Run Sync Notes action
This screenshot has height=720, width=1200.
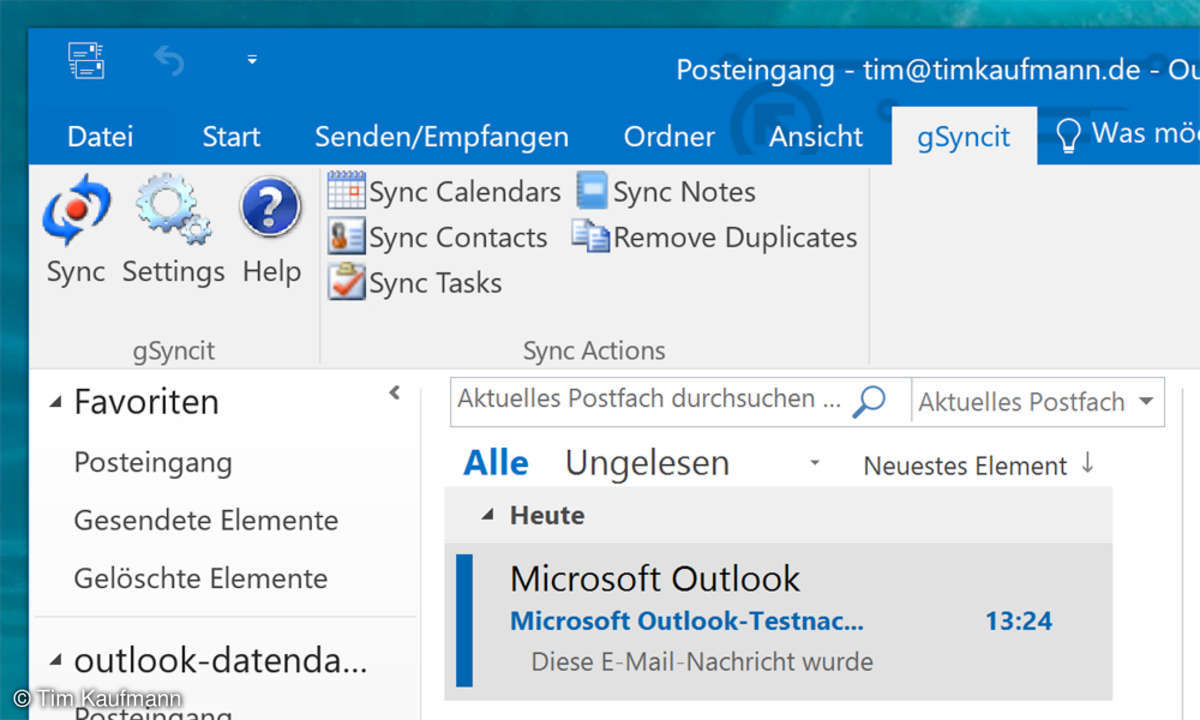666,191
